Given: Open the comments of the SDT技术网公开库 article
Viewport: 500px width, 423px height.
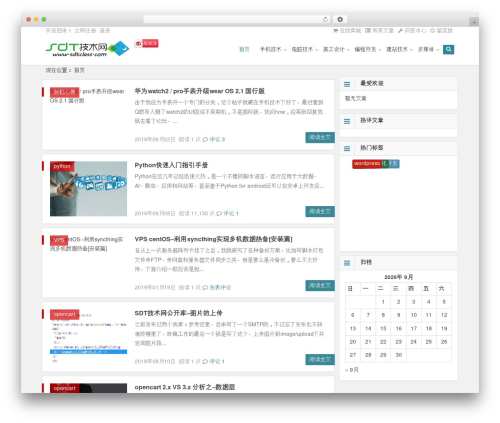Looking at the screenshot, I should coord(213,361).
